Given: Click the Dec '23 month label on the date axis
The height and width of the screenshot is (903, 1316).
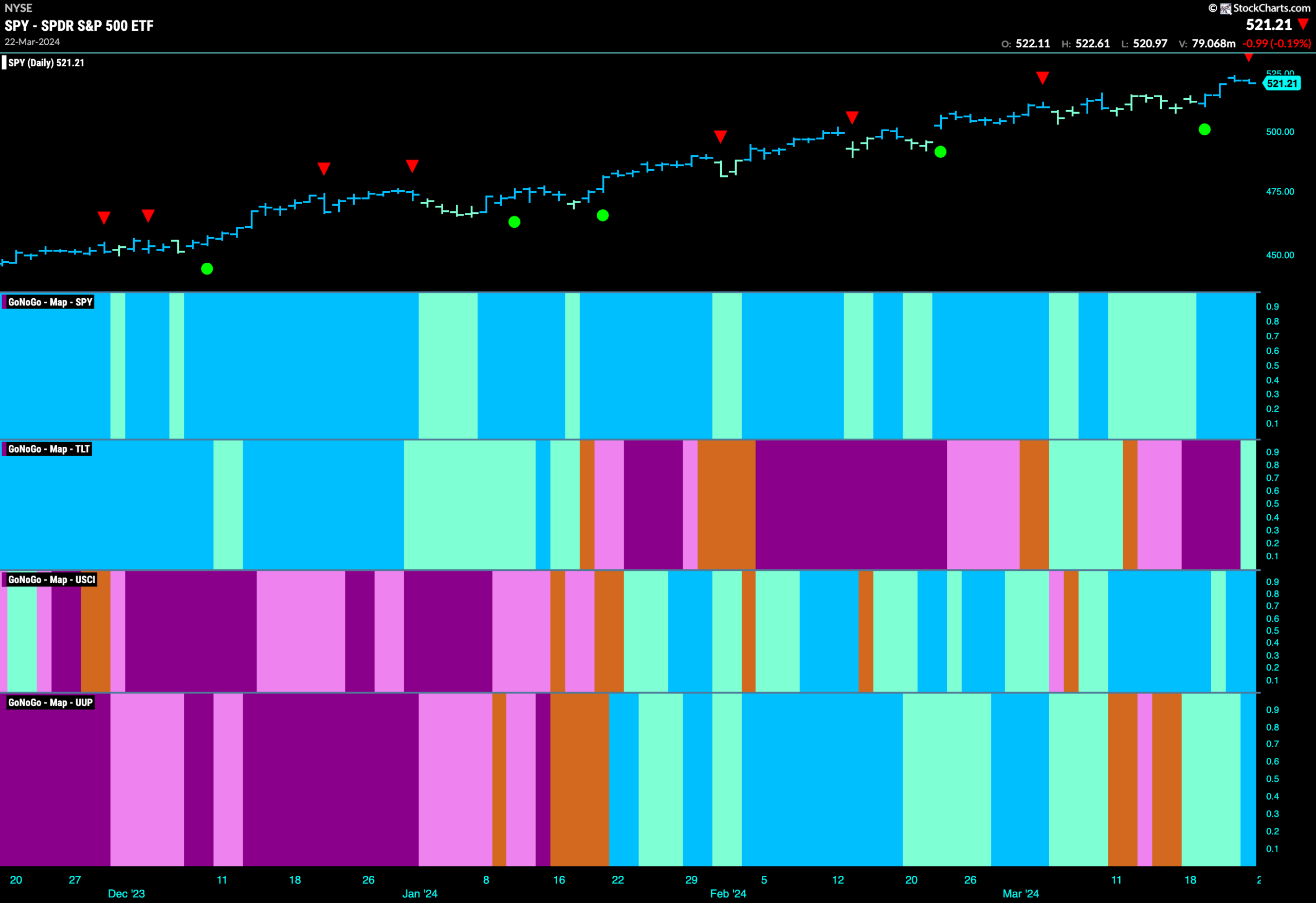Looking at the screenshot, I should pos(126,893).
